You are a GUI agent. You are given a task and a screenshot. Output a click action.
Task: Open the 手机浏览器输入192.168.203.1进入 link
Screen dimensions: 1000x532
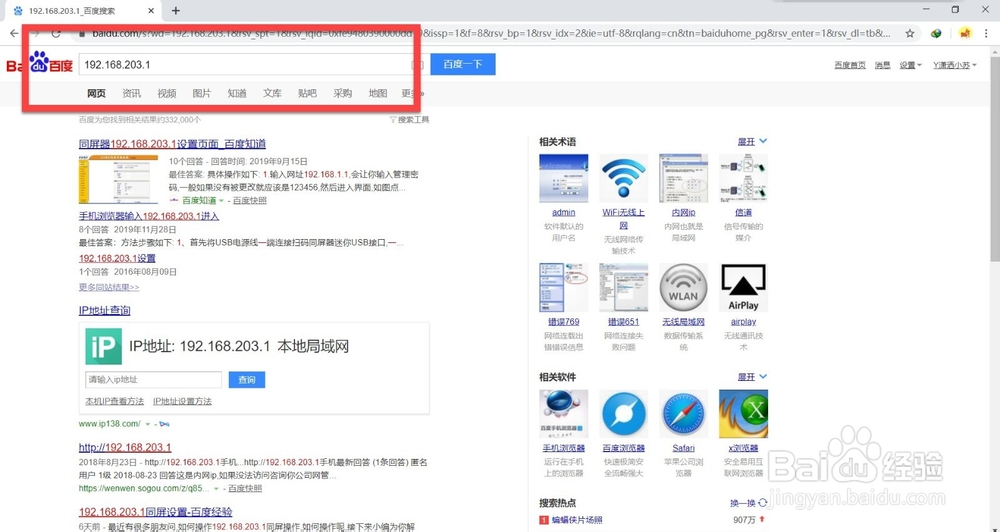149,216
